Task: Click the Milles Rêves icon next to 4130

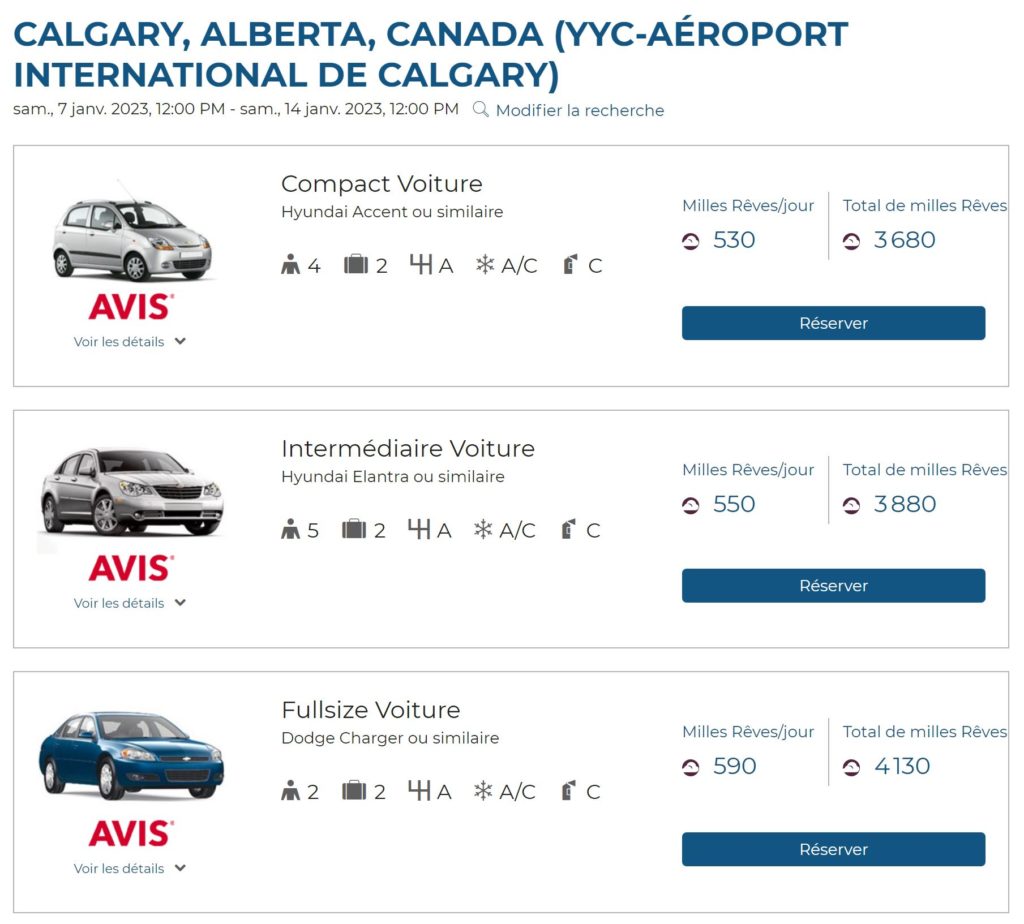Action: click(x=852, y=766)
